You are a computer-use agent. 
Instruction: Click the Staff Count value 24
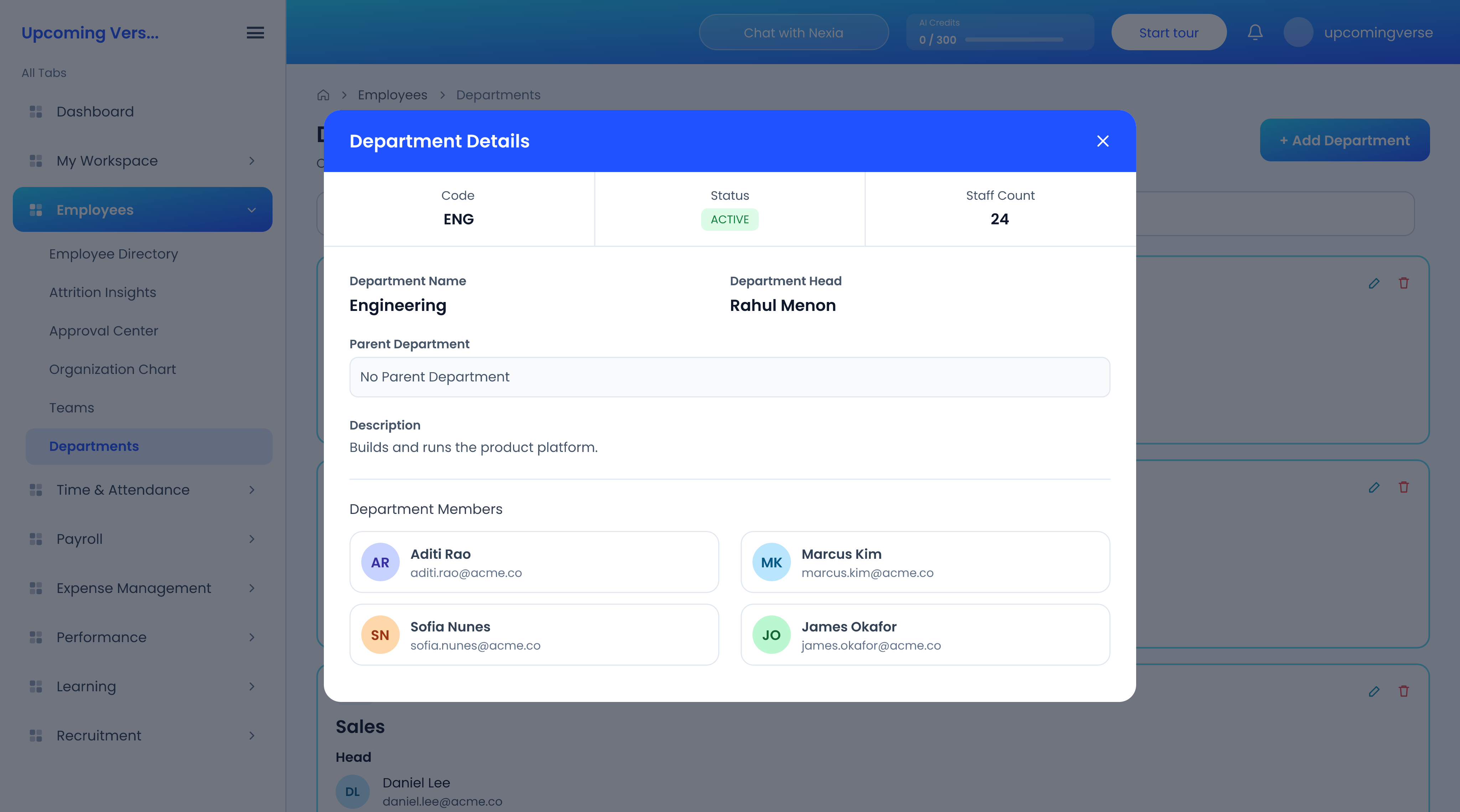(x=1000, y=219)
